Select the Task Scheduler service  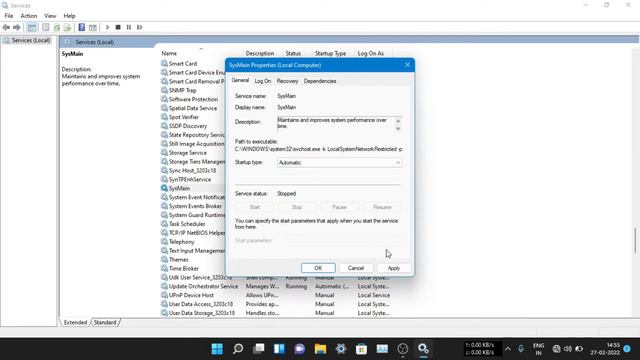[x=187, y=224]
